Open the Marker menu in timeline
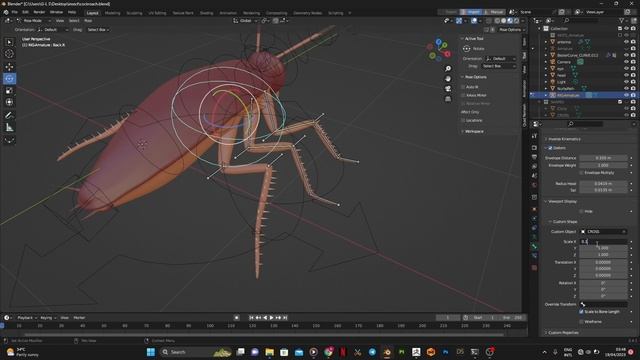Image resolution: width=640 pixels, height=360 pixels. 79,318
